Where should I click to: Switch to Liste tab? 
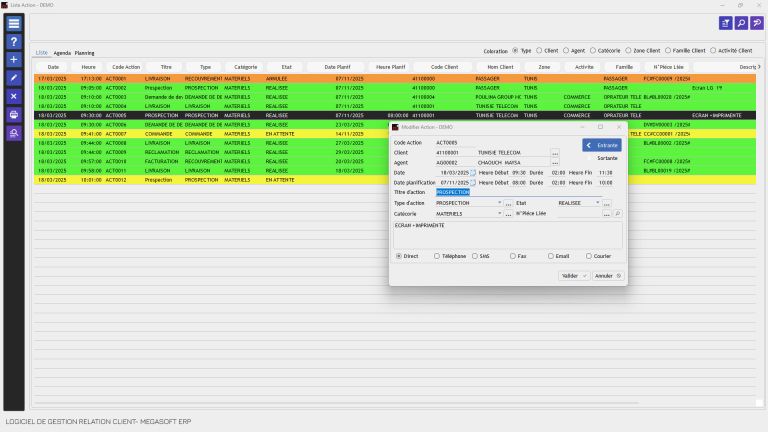click(x=42, y=52)
